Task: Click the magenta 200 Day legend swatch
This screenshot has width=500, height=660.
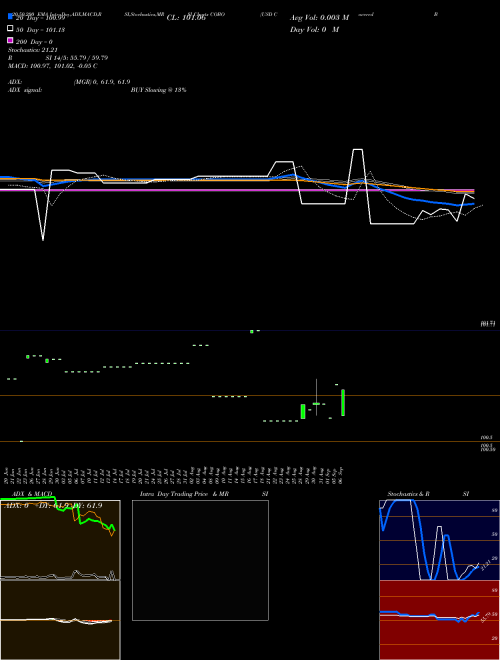Action: [10, 40]
